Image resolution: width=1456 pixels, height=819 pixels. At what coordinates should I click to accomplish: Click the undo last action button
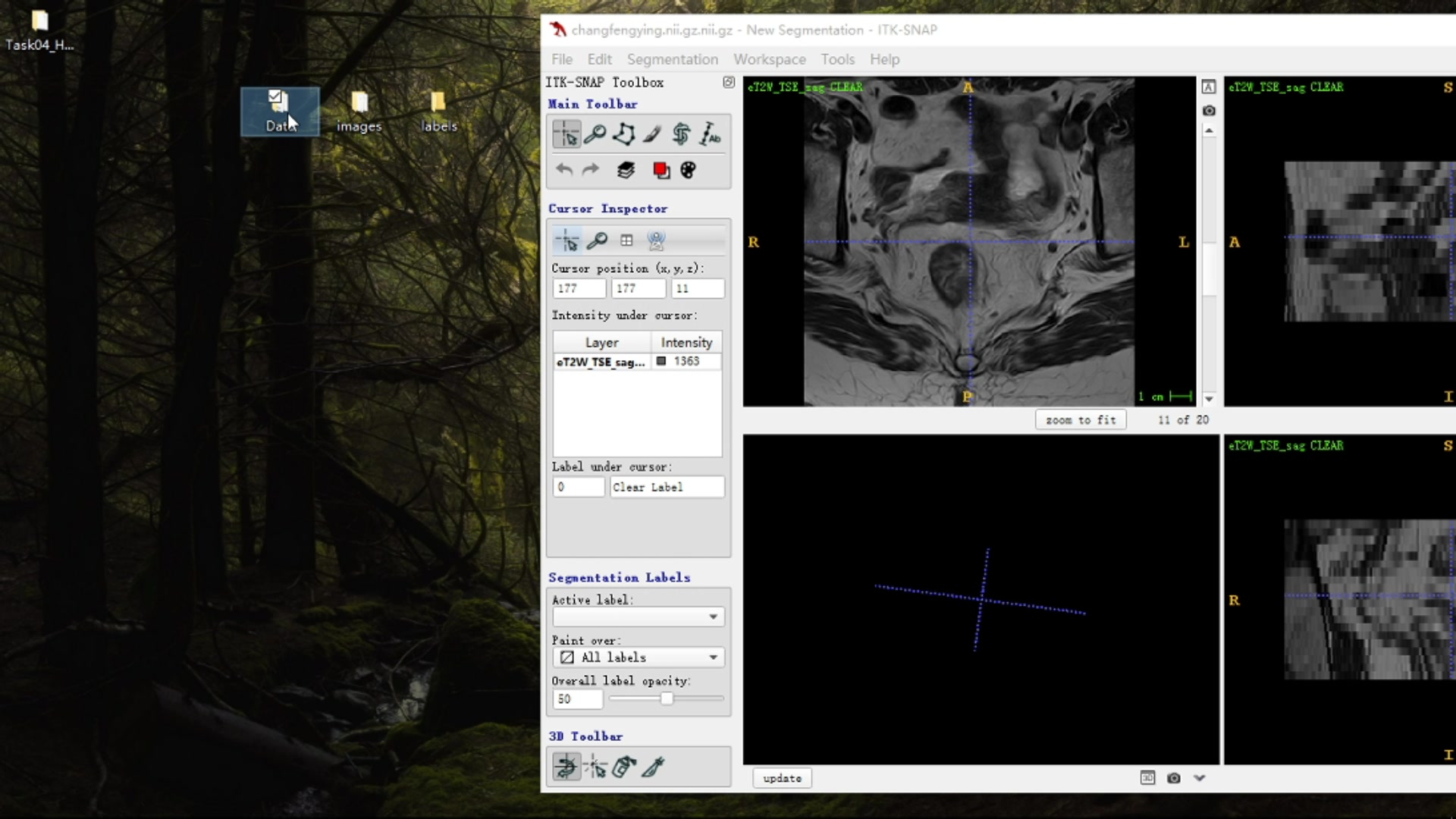pyautogui.click(x=563, y=170)
